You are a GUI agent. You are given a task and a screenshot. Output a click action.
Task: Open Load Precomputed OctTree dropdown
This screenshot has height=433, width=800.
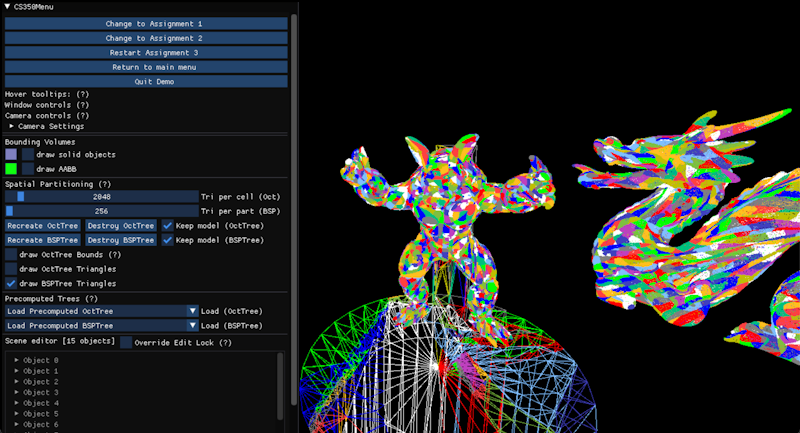click(102, 311)
